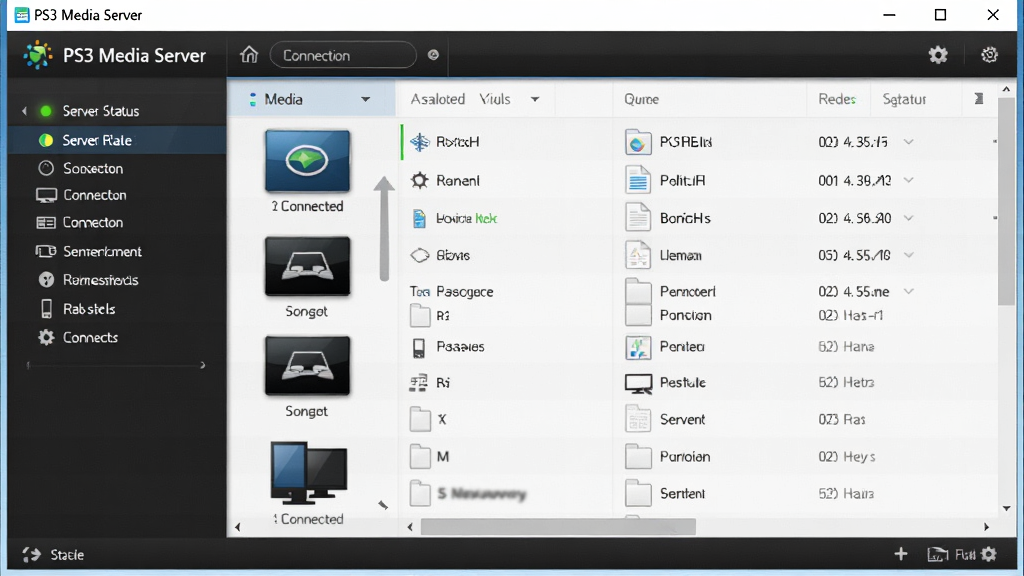Click the small round icon beside Connection field
This screenshot has height=576, width=1024.
click(433, 55)
